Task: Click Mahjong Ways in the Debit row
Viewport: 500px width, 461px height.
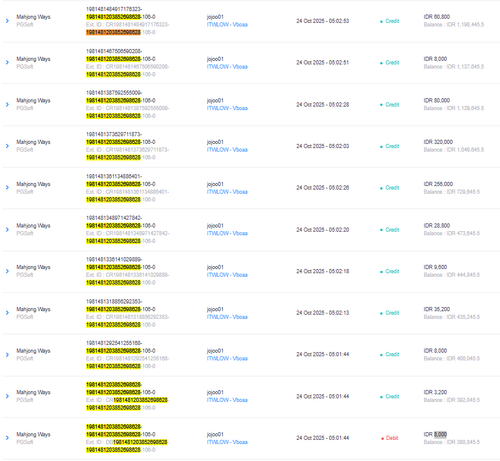Action: [x=33, y=434]
